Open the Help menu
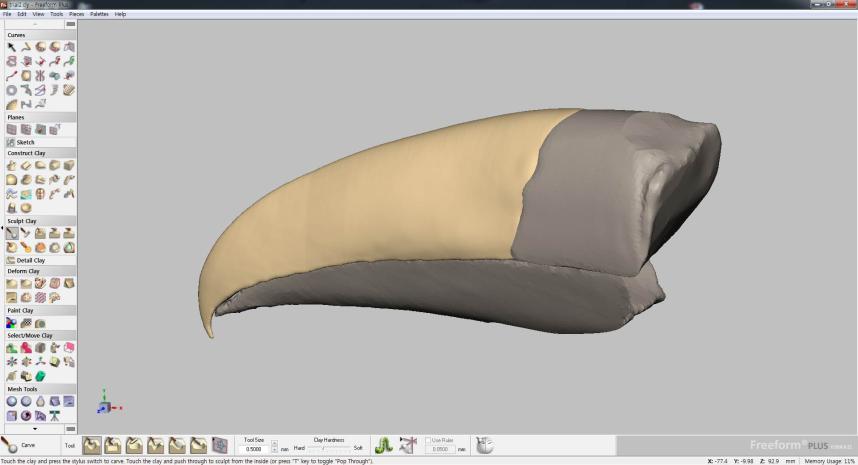The image size is (858, 465). [120, 14]
